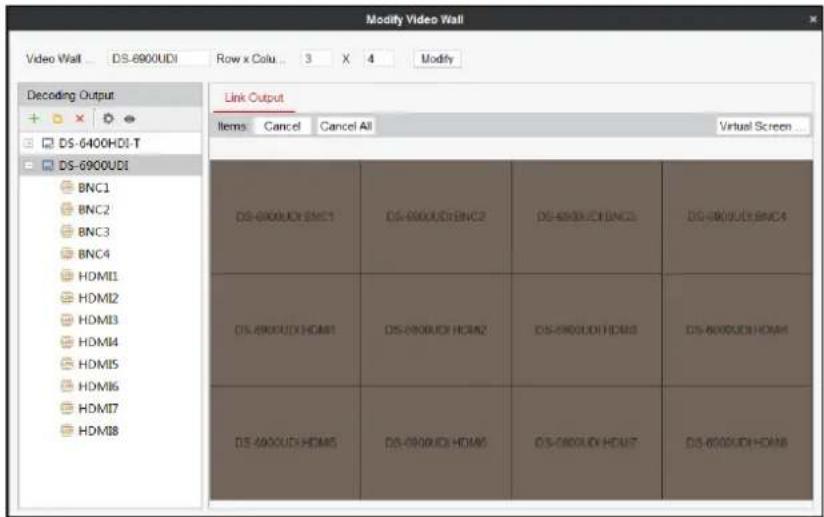This screenshot has width=824, height=517.
Task: Select the DS-6900UDI BNC2 wall cell
Action: coord(436,217)
